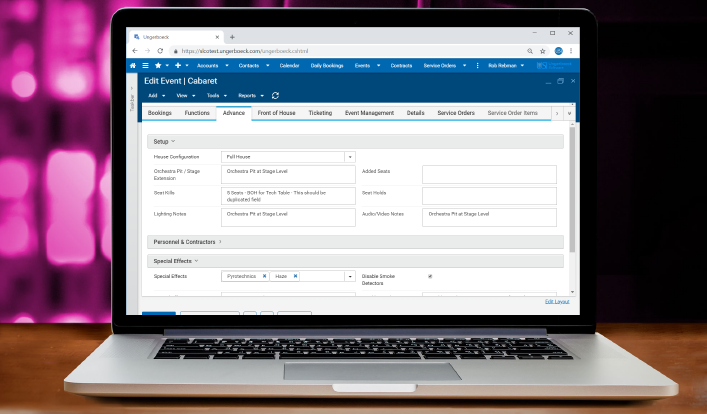The height and width of the screenshot is (414, 707).
Task: Open the Ticketing tab
Action: tap(320, 113)
